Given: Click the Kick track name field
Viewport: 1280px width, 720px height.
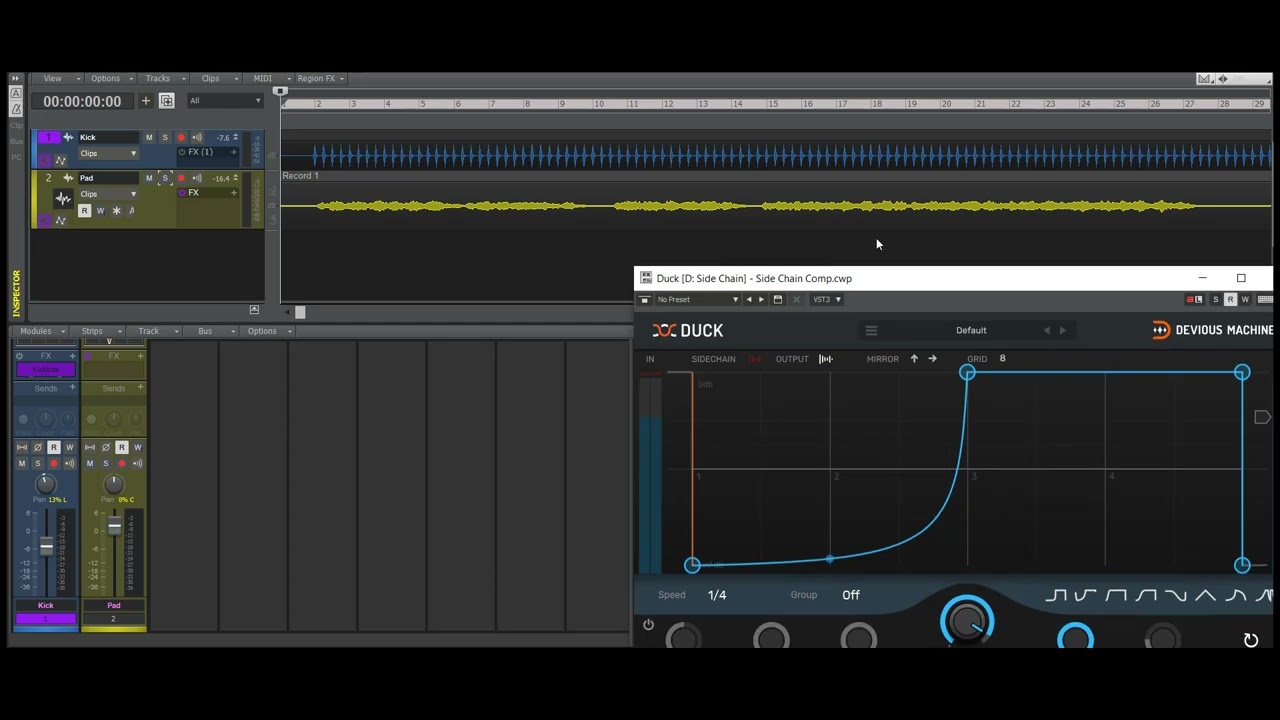Looking at the screenshot, I should tap(108, 137).
